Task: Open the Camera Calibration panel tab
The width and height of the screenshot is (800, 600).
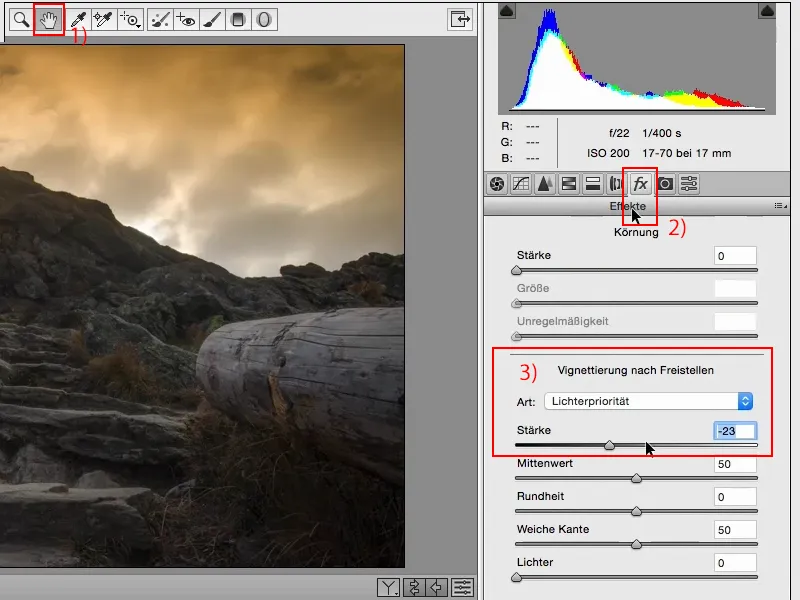Action: tap(665, 184)
